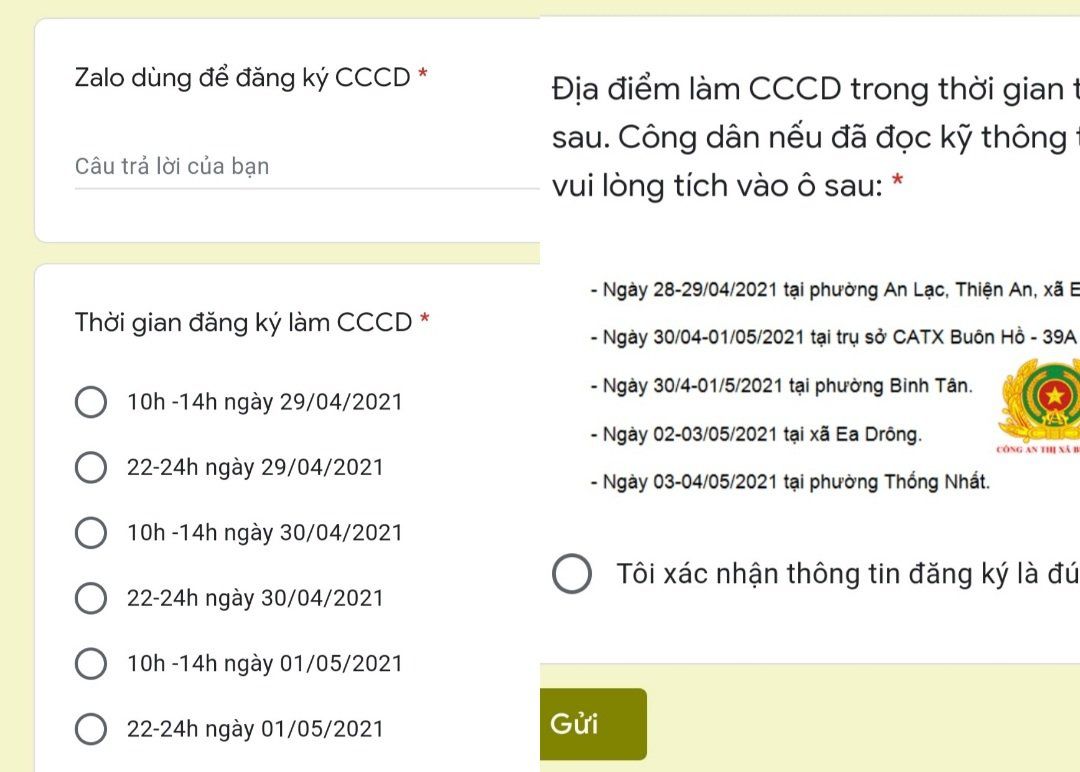Tick the 'Tôi xác nhận thông tin' radio
The width and height of the screenshot is (1080, 772).
pyautogui.click(x=573, y=575)
